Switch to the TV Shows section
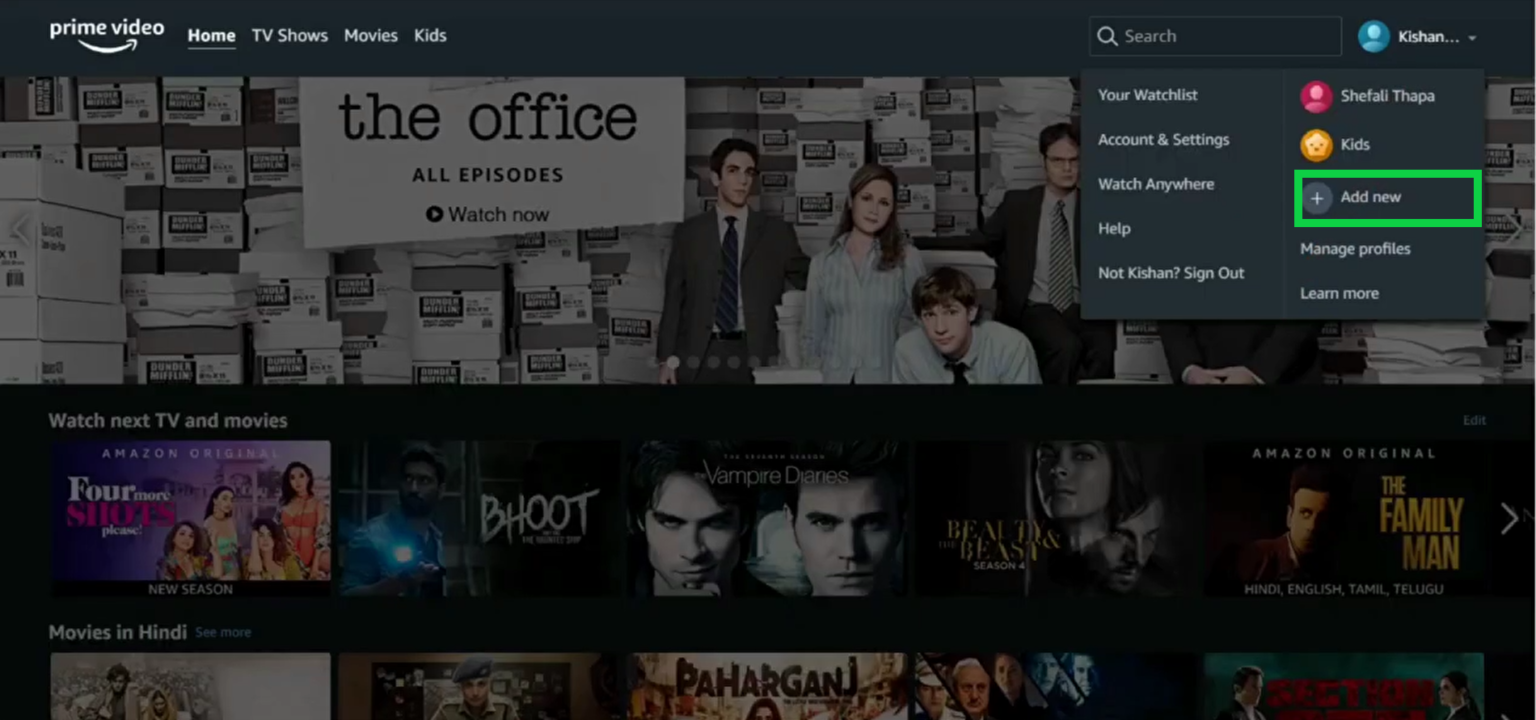 289,35
